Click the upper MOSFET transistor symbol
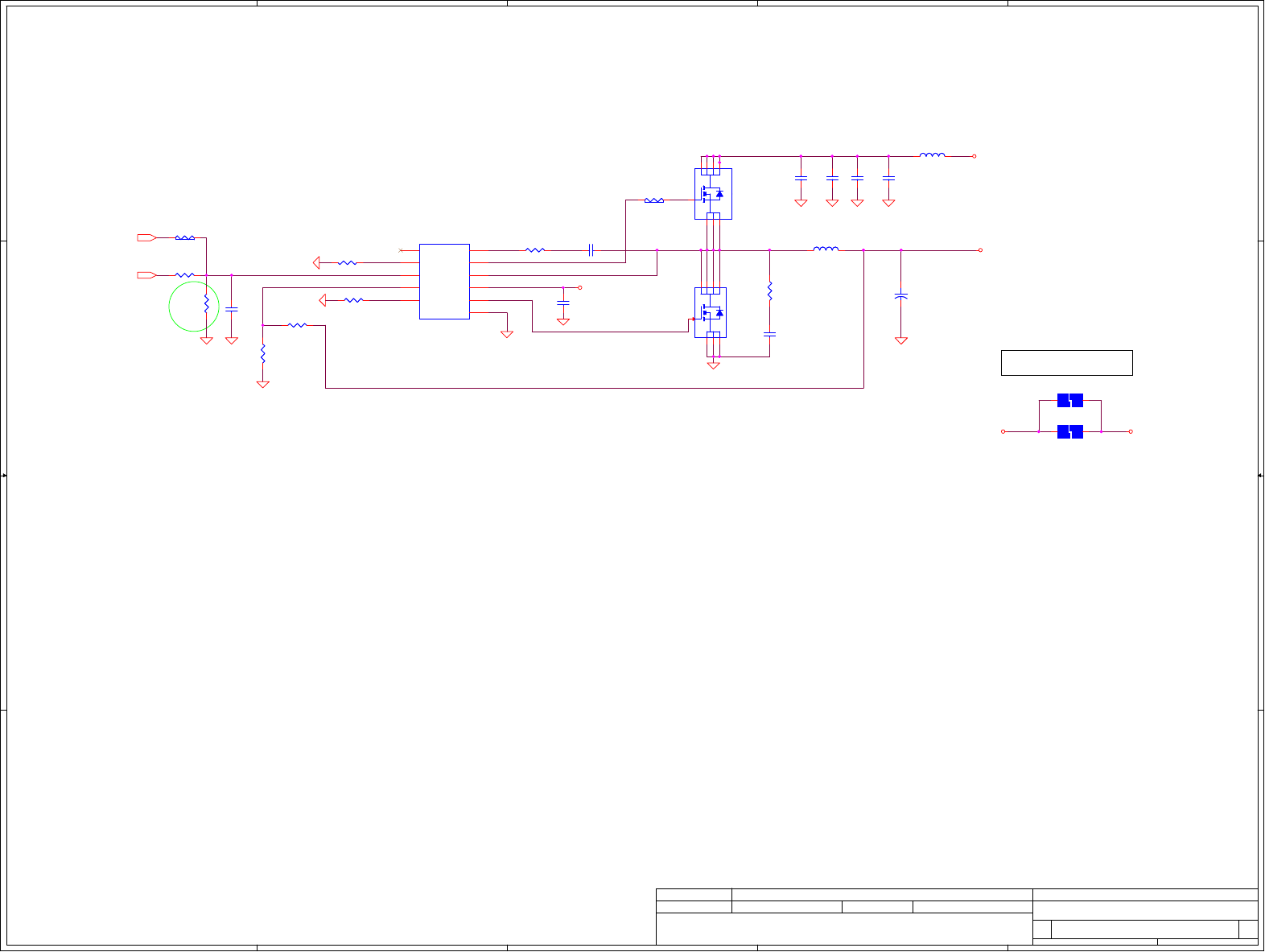Image resolution: width=1265 pixels, height=952 pixels. [x=713, y=193]
